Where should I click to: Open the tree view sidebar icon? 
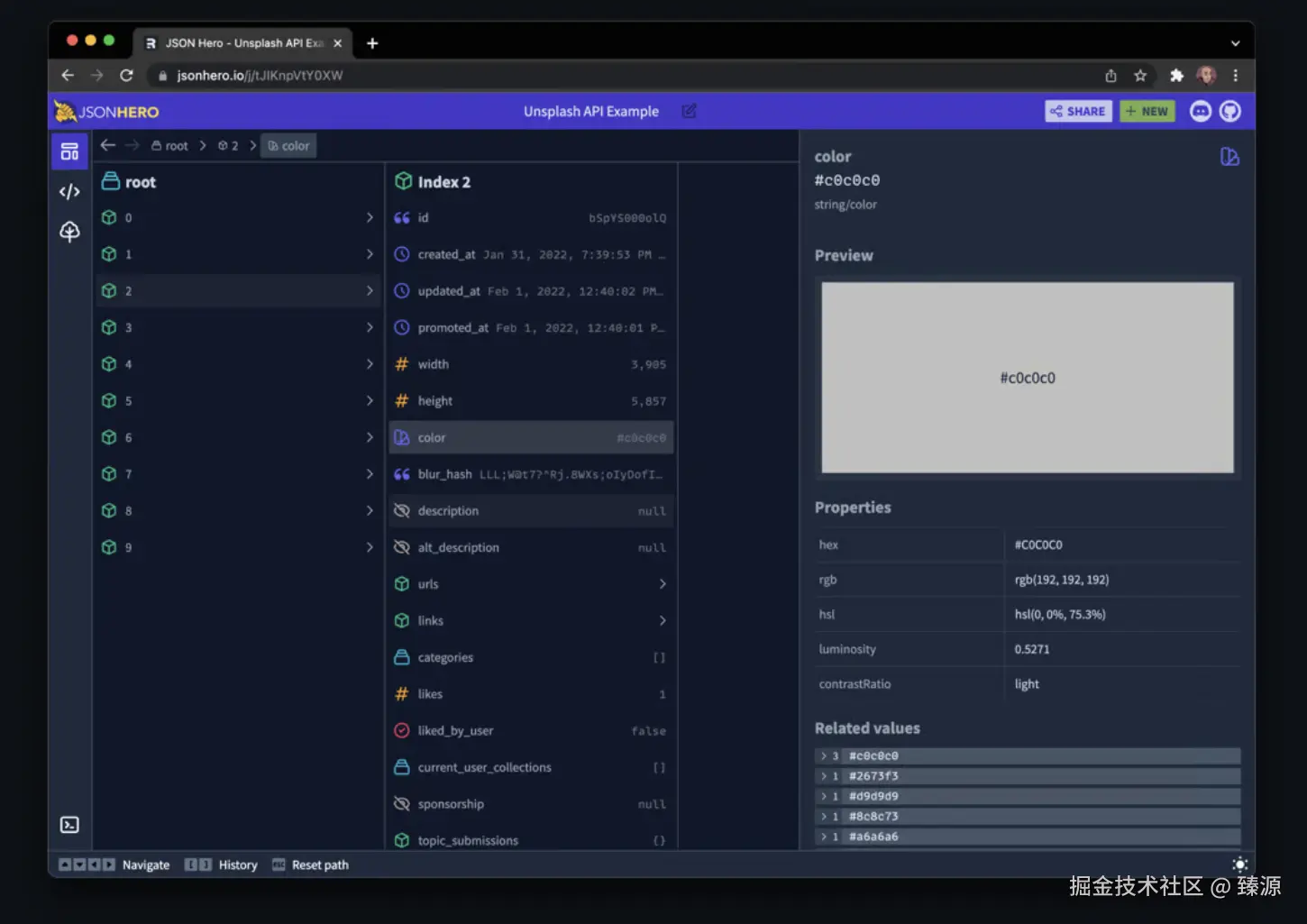click(x=69, y=232)
